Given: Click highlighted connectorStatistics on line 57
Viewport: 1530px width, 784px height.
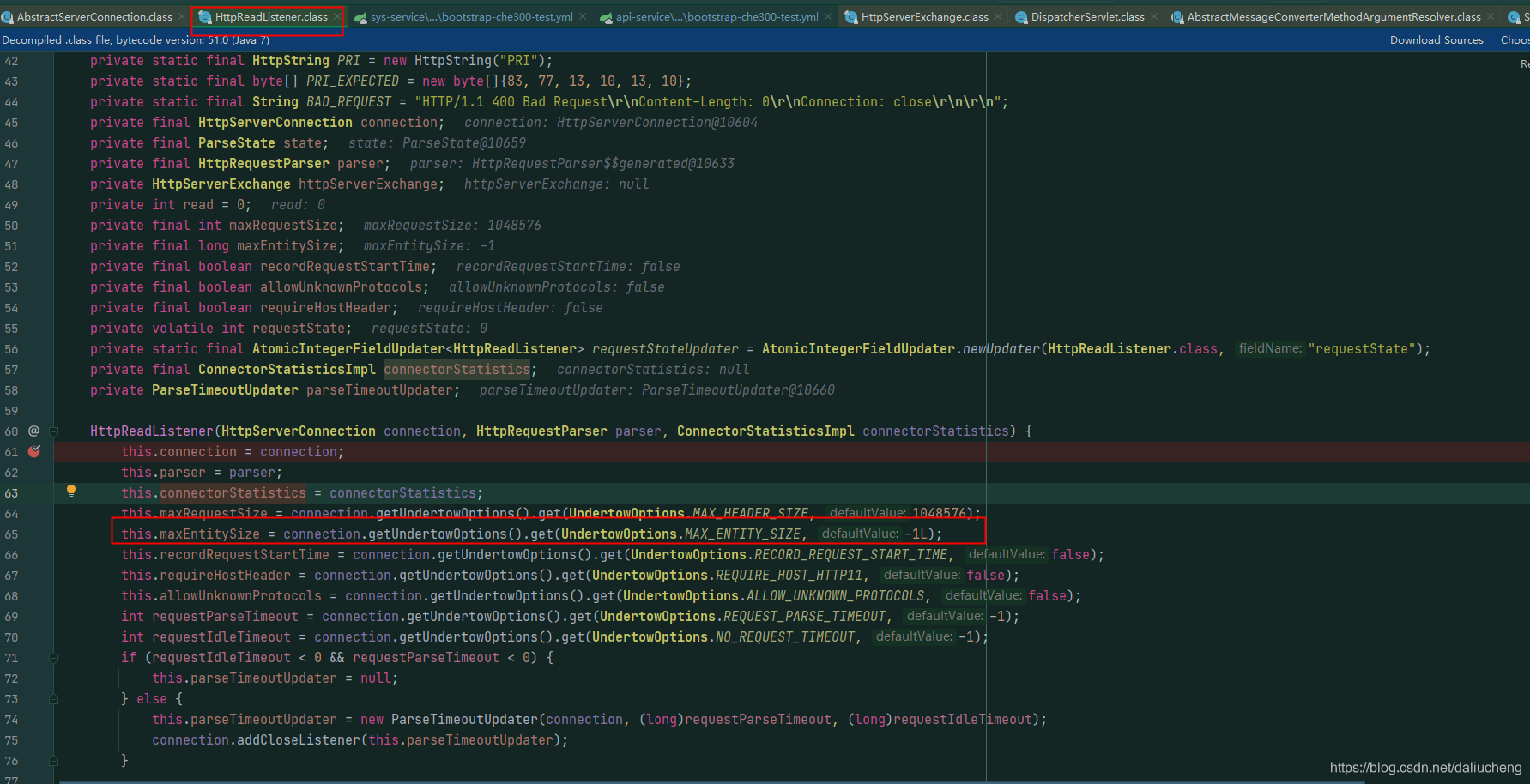Looking at the screenshot, I should point(457,370).
